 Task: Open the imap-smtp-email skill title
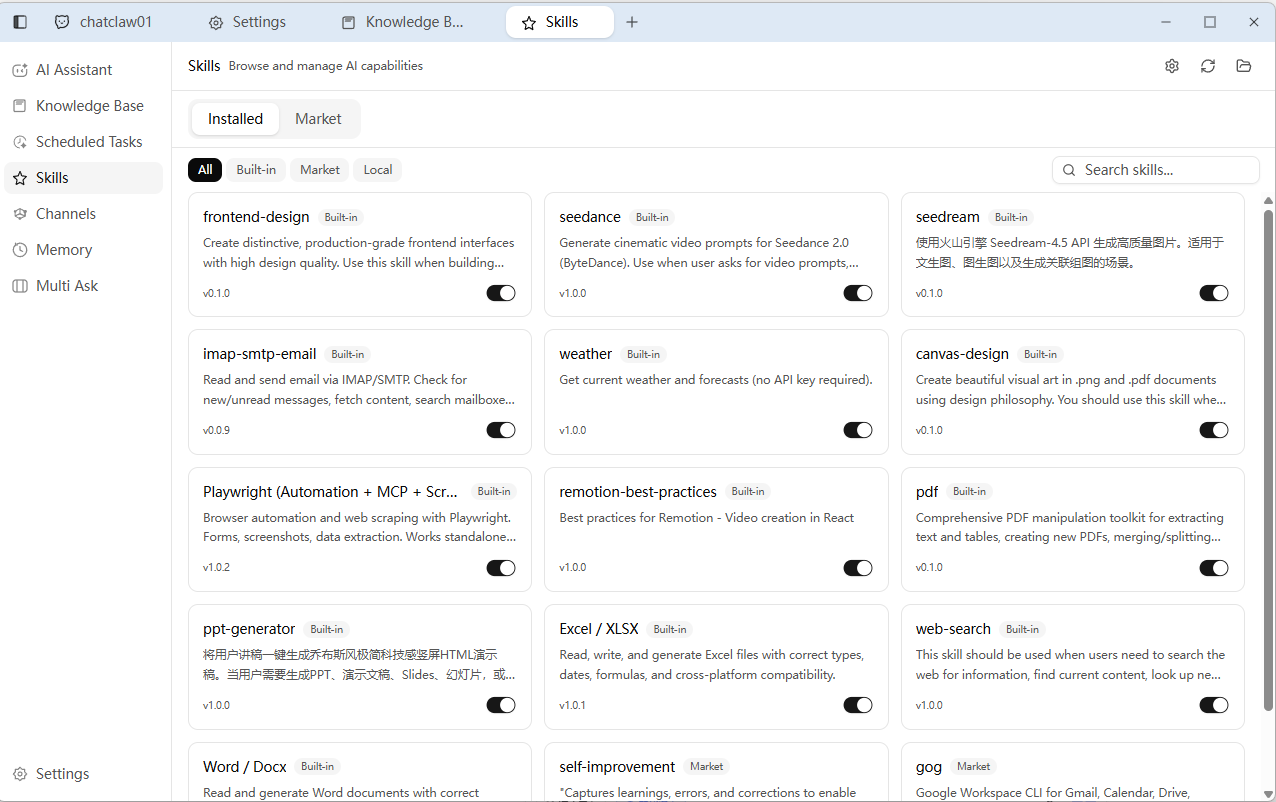click(259, 354)
